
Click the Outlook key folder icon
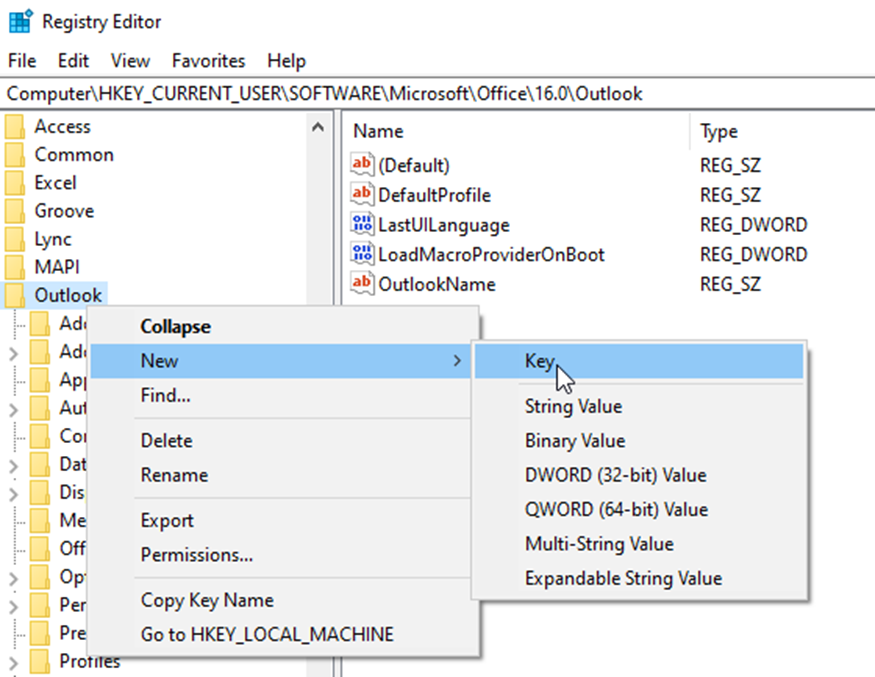[x=15, y=295]
